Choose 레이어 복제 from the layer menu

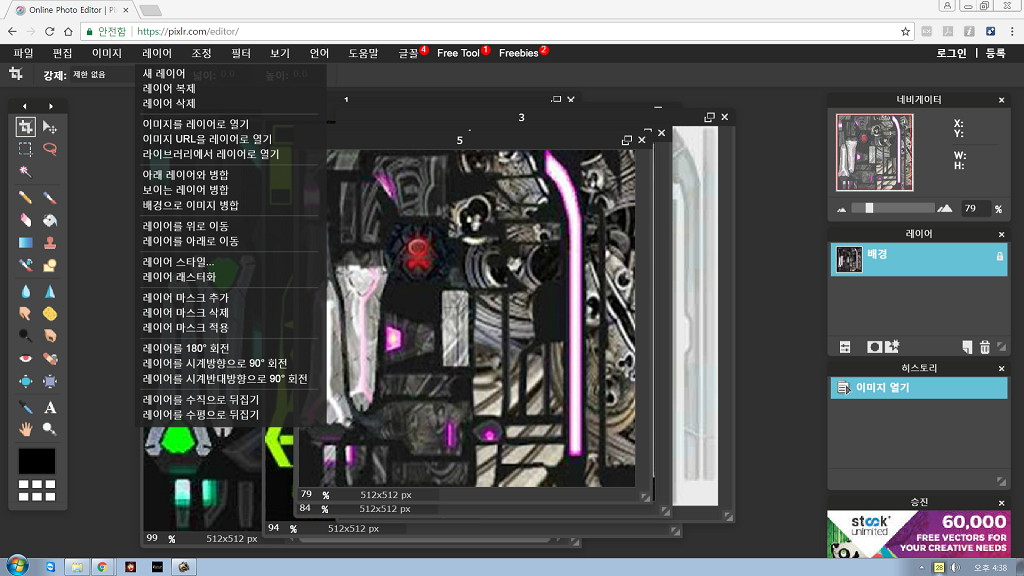coord(169,88)
